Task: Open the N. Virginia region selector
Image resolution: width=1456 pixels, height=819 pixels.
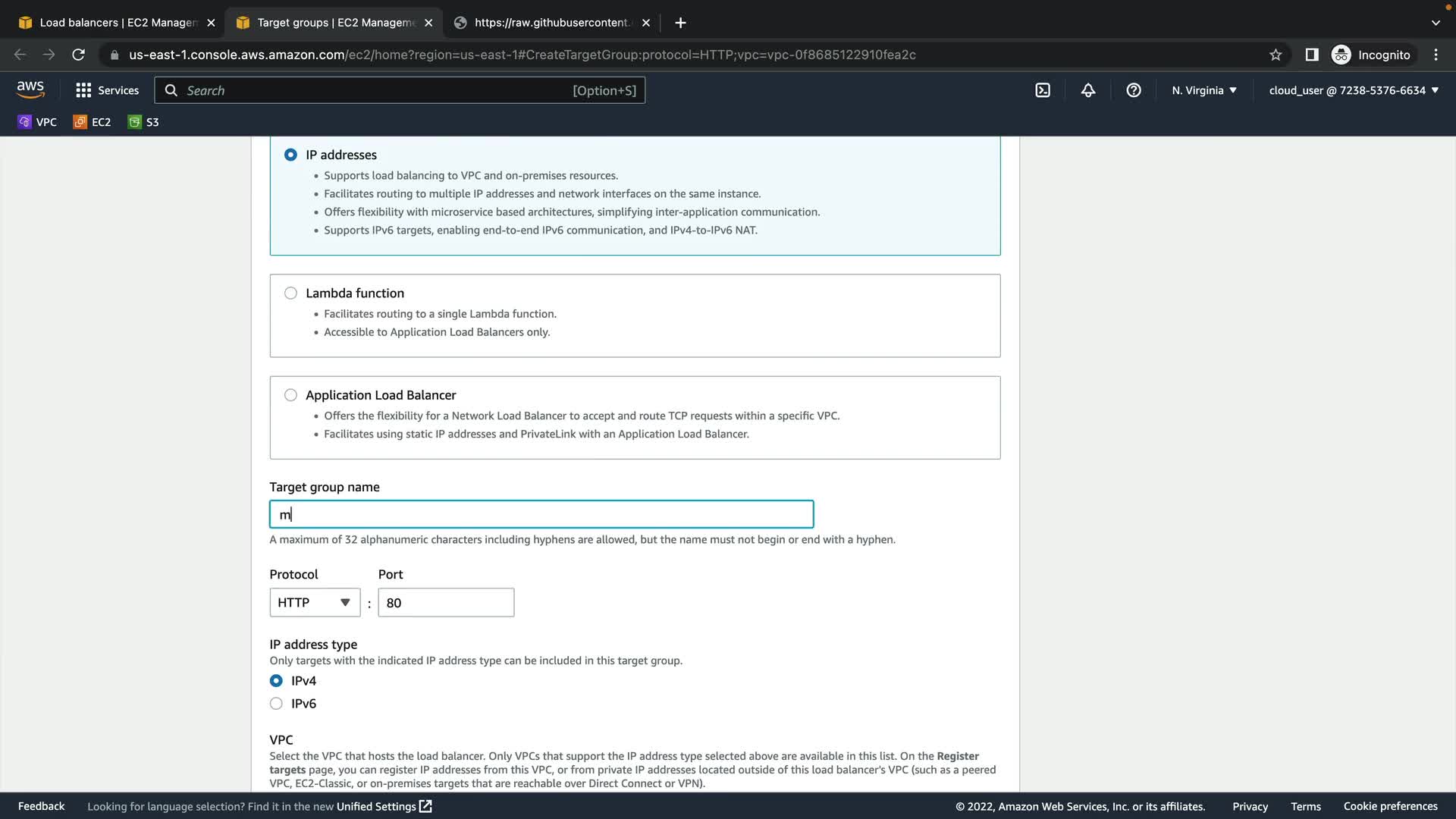Action: pyautogui.click(x=1203, y=90)
